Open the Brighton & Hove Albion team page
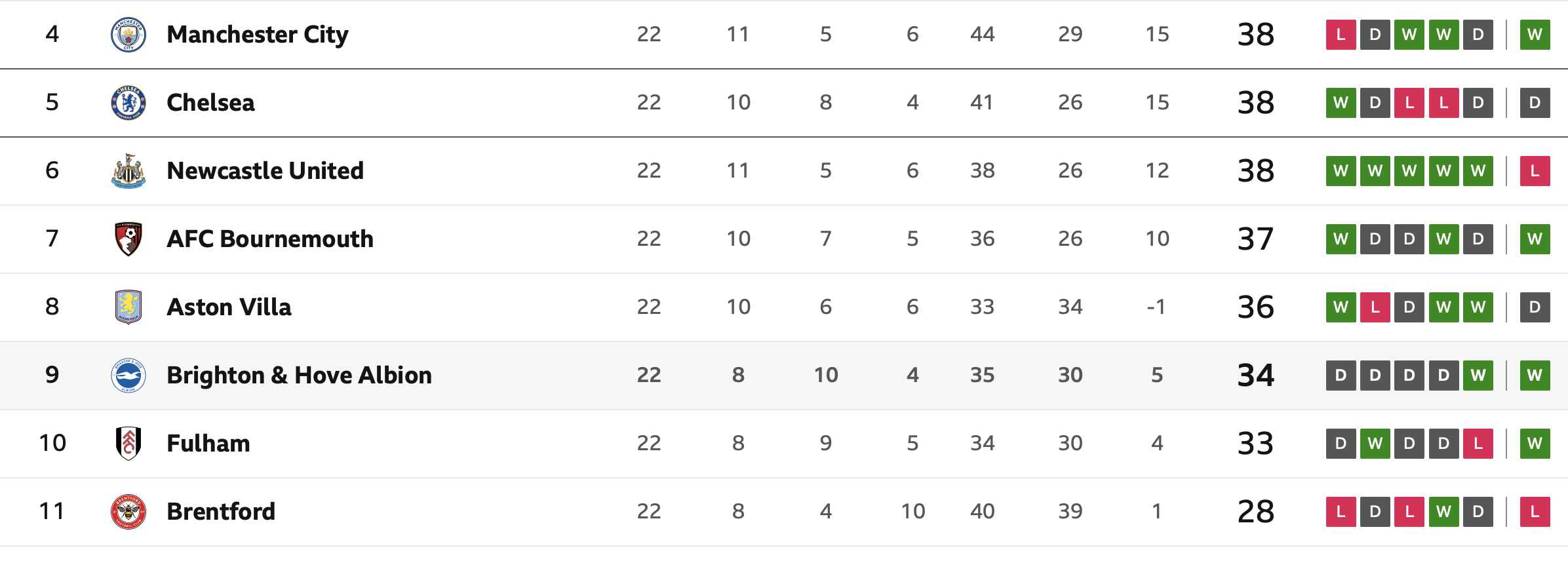Screen dimensions: 1568x561 [299, 376]
